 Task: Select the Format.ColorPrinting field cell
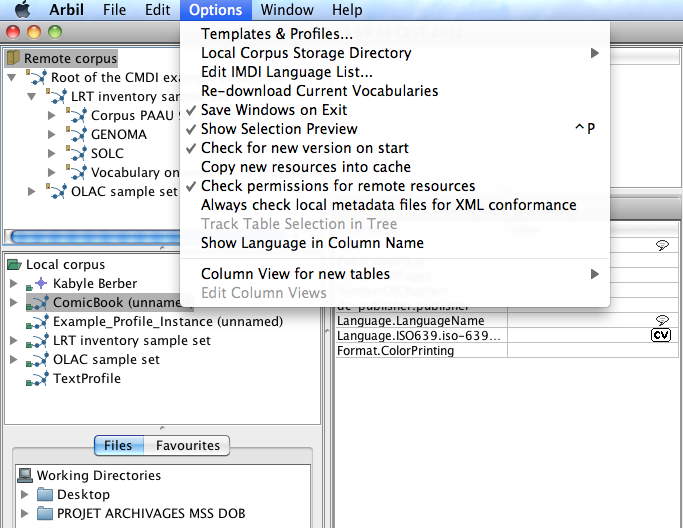[421, 351]
